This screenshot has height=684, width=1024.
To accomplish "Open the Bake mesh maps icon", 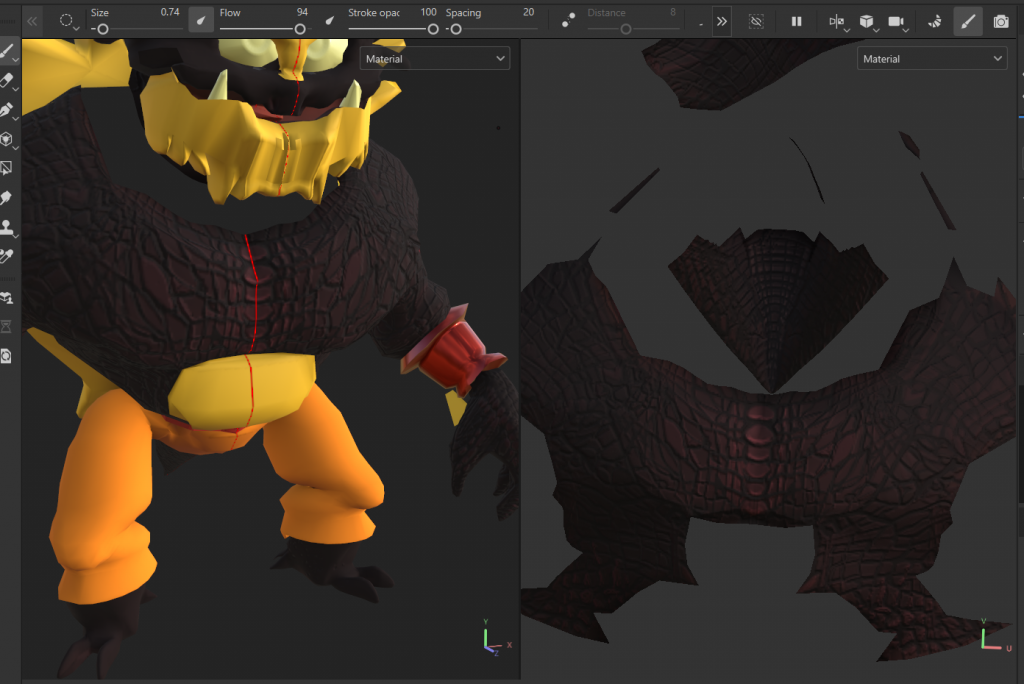I will tap(7, 298).
